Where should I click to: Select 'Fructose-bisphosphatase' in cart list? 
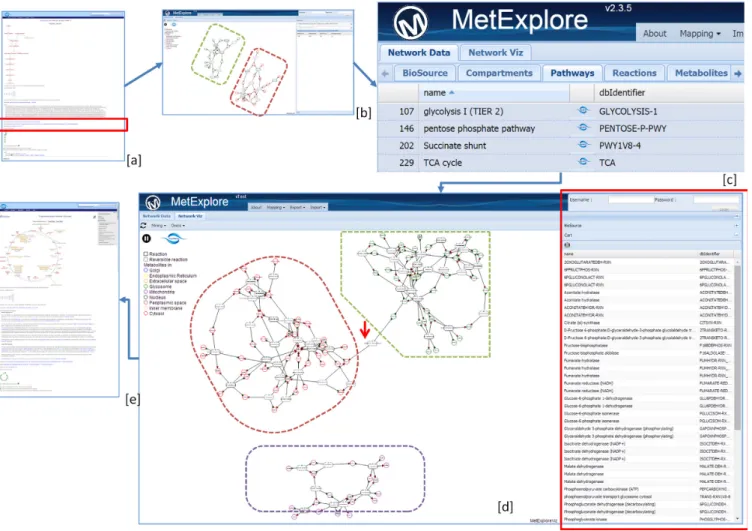[586, 345]
